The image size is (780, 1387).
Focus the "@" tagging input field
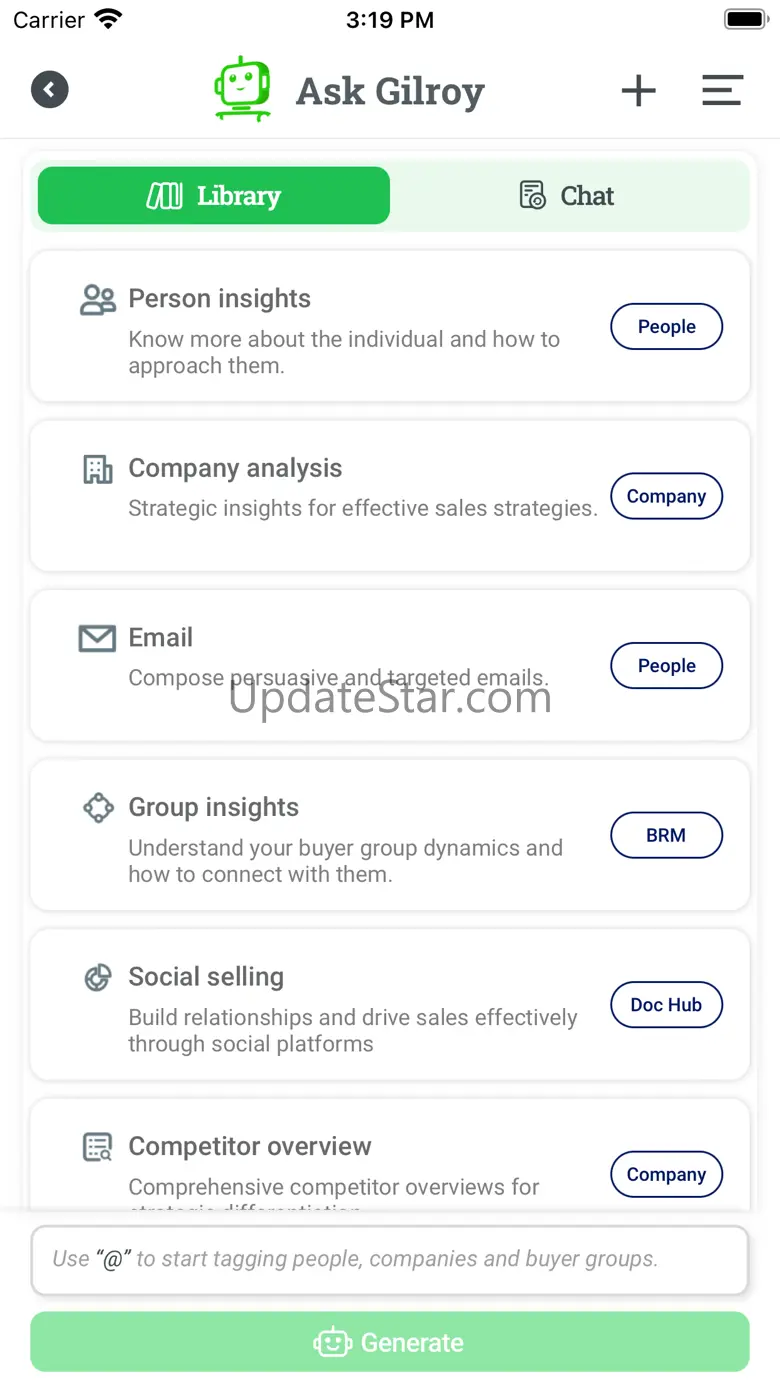pos(389,1259)
